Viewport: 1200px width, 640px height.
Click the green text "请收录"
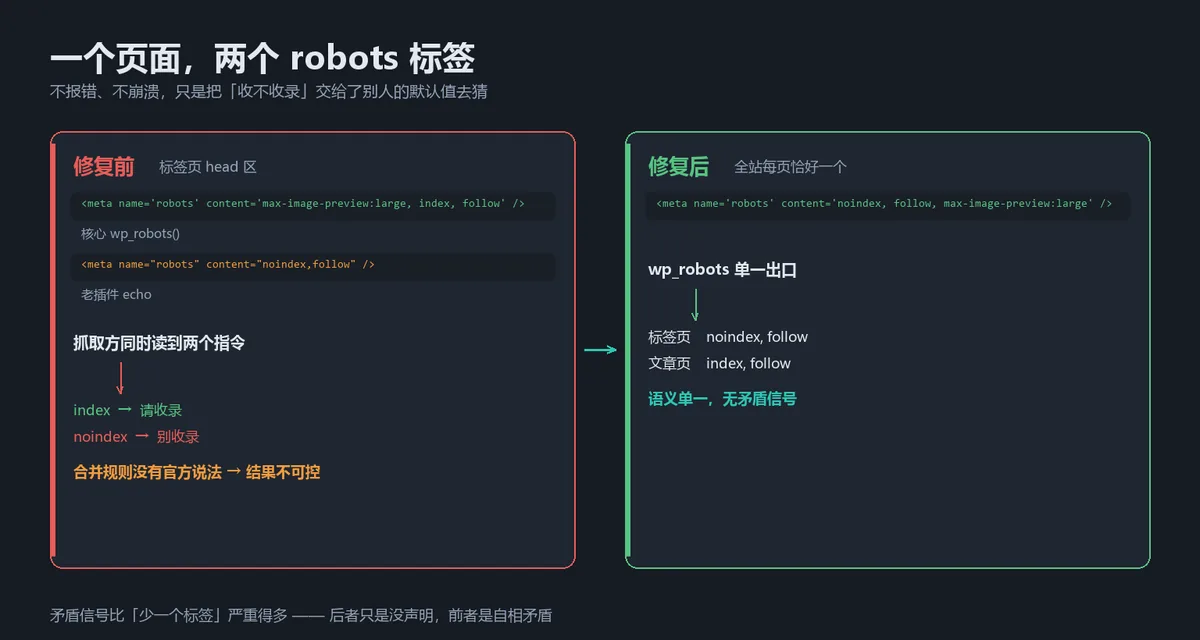[161, 410]
